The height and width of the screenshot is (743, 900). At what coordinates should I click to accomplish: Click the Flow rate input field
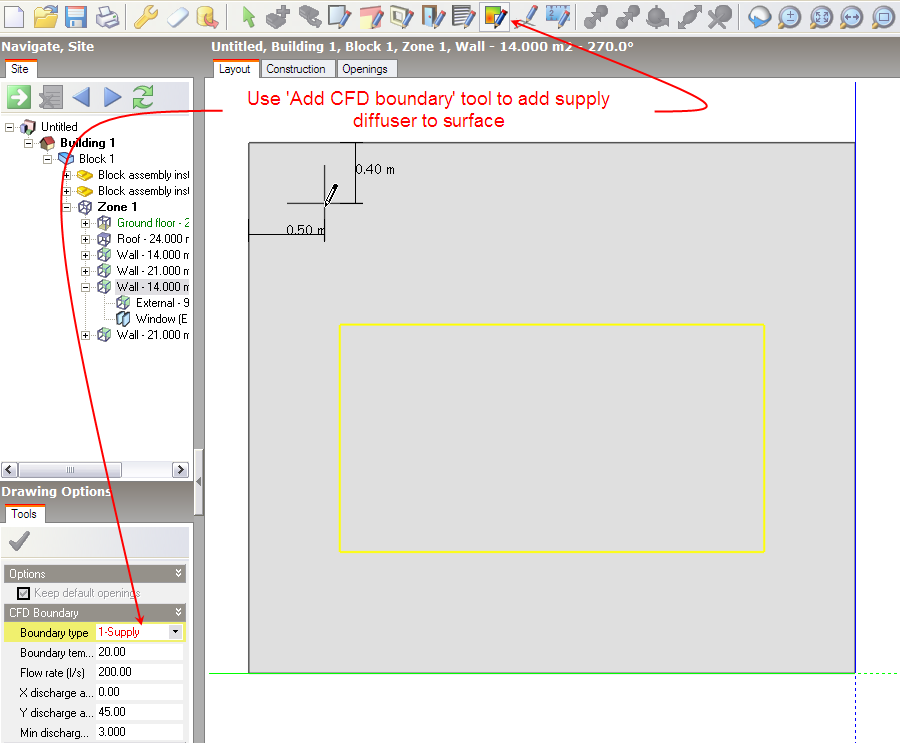pyautogui.click(x=139, y=672)
